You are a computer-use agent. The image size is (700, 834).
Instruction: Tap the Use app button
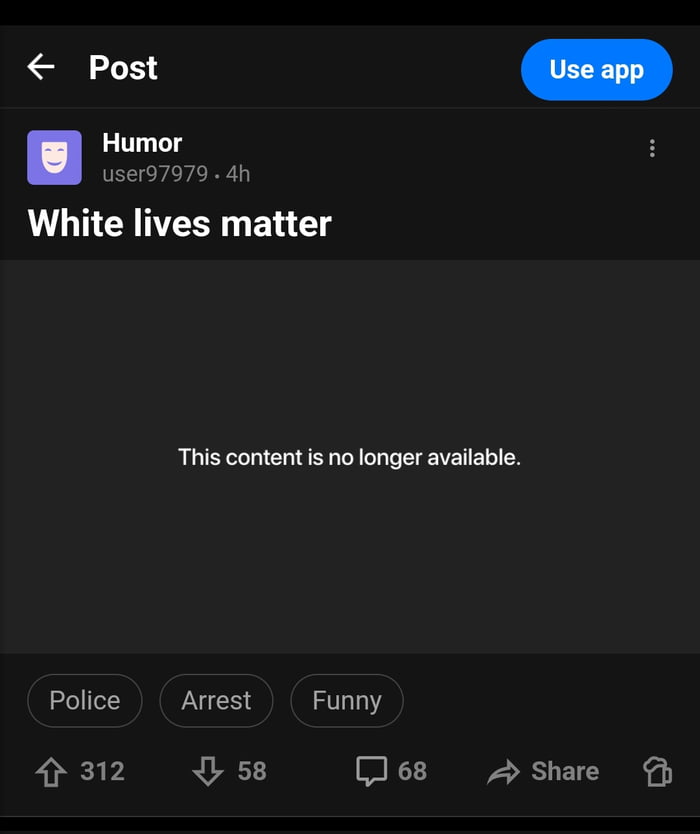point(597,70)
